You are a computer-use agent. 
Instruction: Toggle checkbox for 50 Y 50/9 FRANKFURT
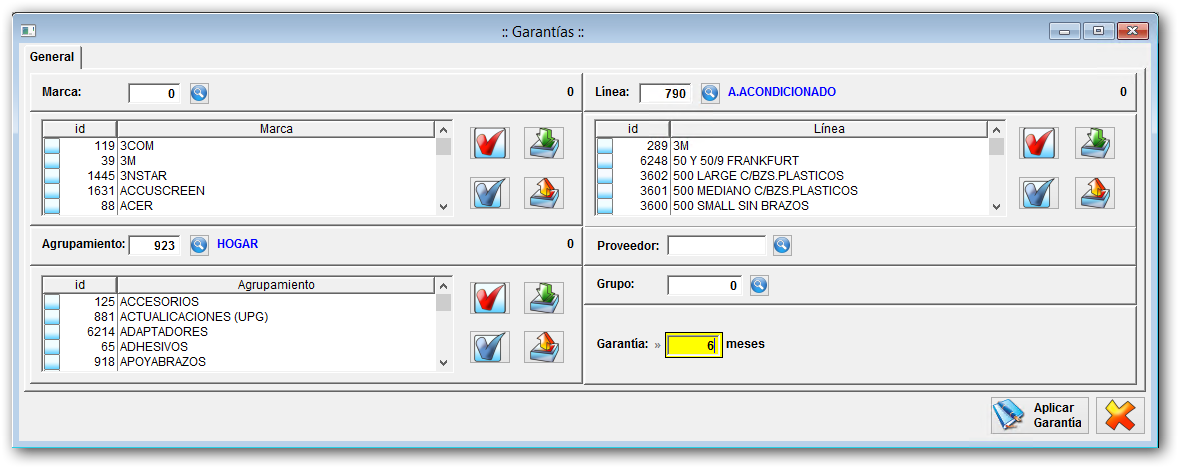[605, 161]
